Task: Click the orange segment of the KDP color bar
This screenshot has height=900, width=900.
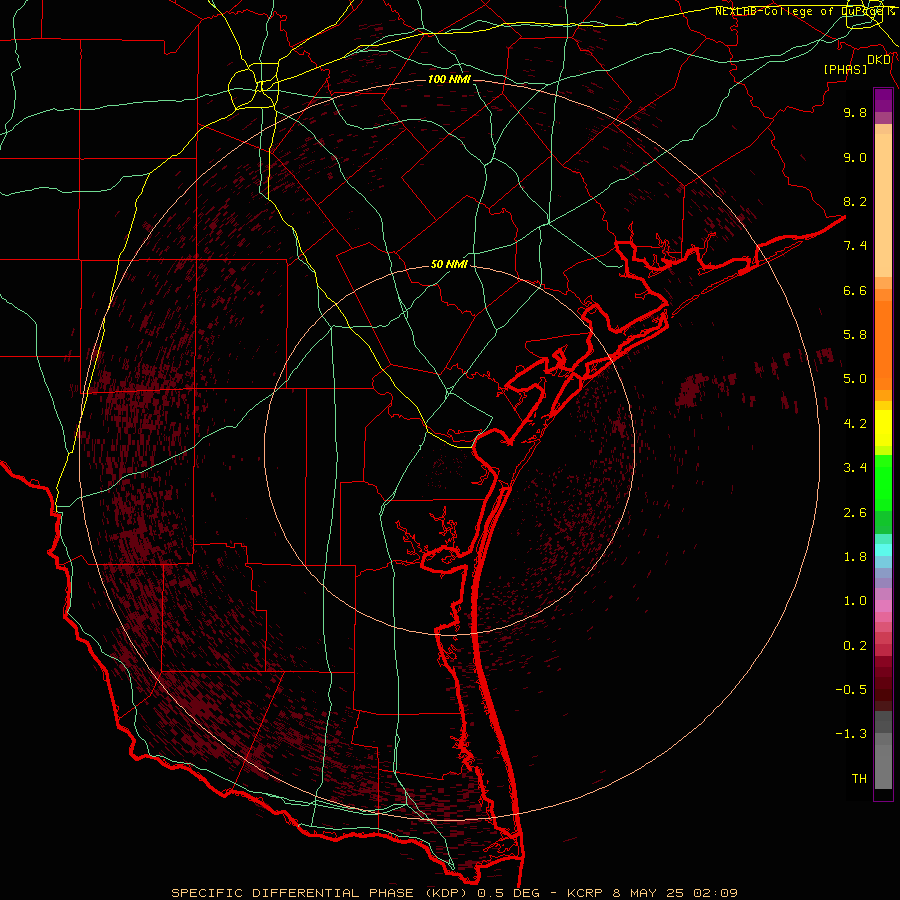Action: pyautogui.click(x=883, y=345)
